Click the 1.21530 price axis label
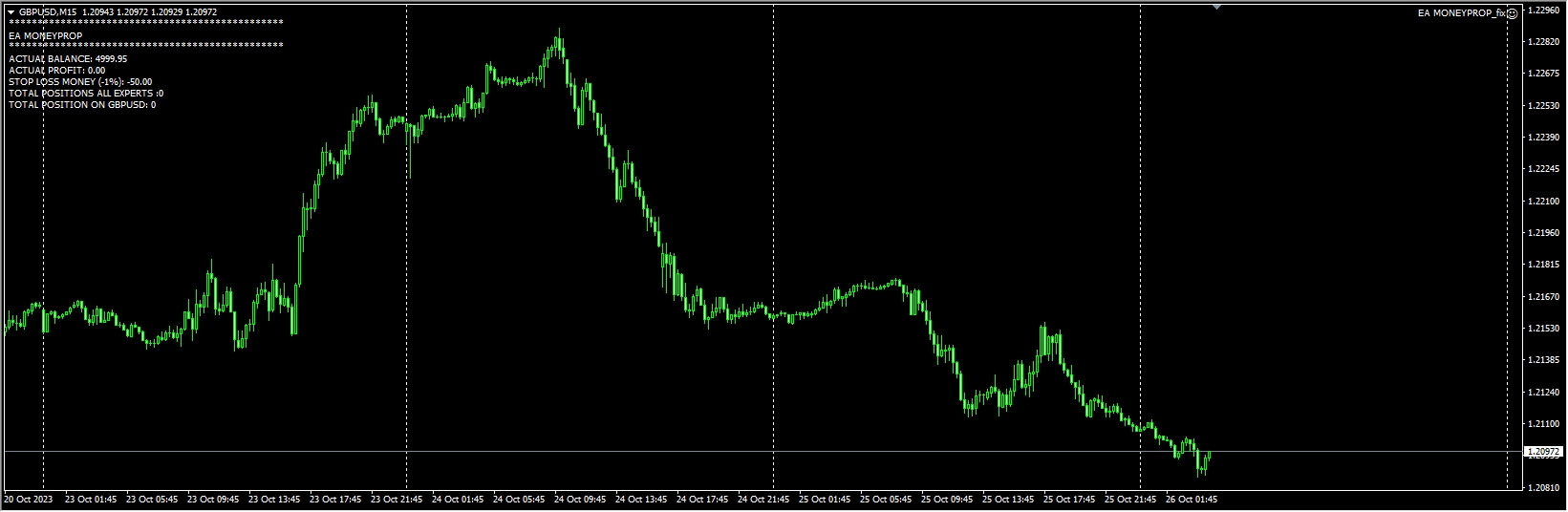The height and width of the screenshot is (512, 1568). [1544, 329]
